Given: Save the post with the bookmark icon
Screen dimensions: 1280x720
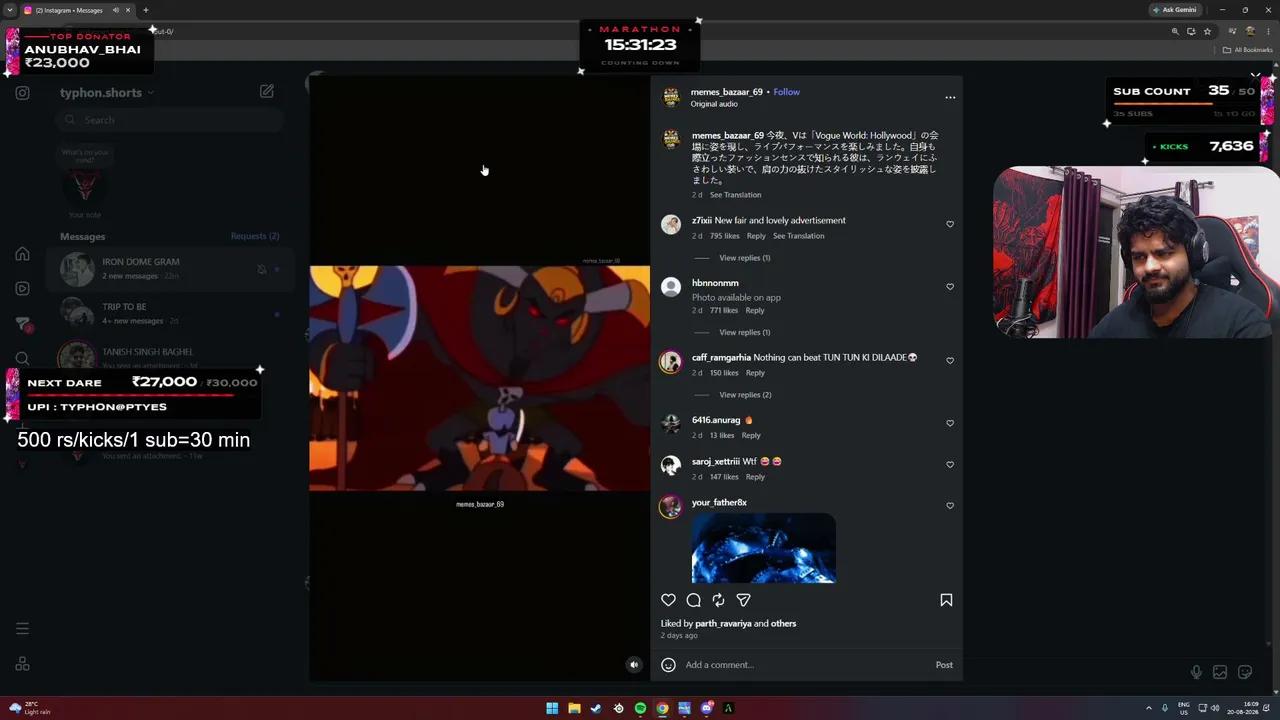Looking at the screenshot, I should 946,600.
